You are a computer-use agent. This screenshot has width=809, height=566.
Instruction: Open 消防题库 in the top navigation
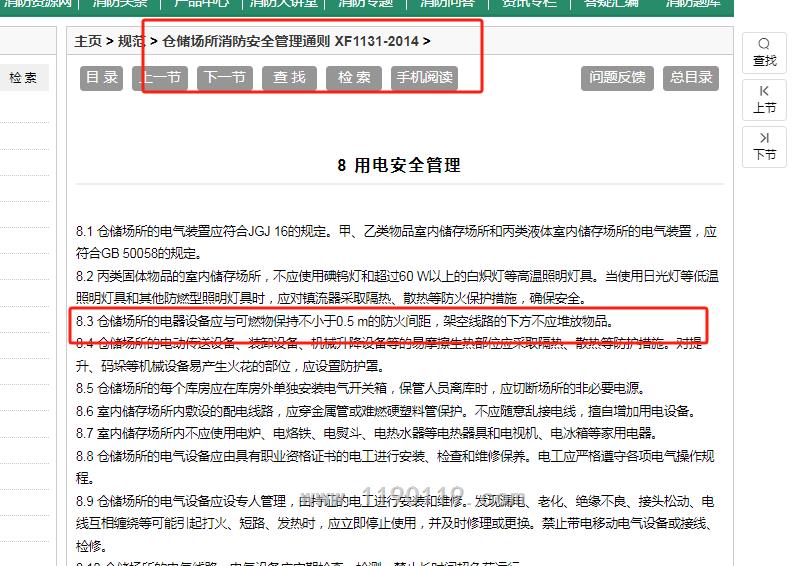point(693,4)
